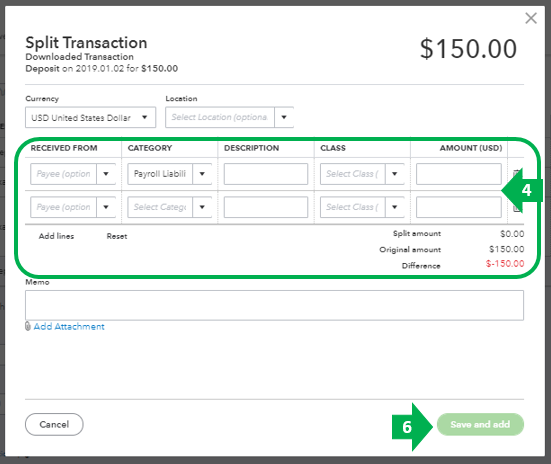The height and width of the screenshot is (464, 551).
Task: Open first row Payee dropdown
Action: pos(106,174)
